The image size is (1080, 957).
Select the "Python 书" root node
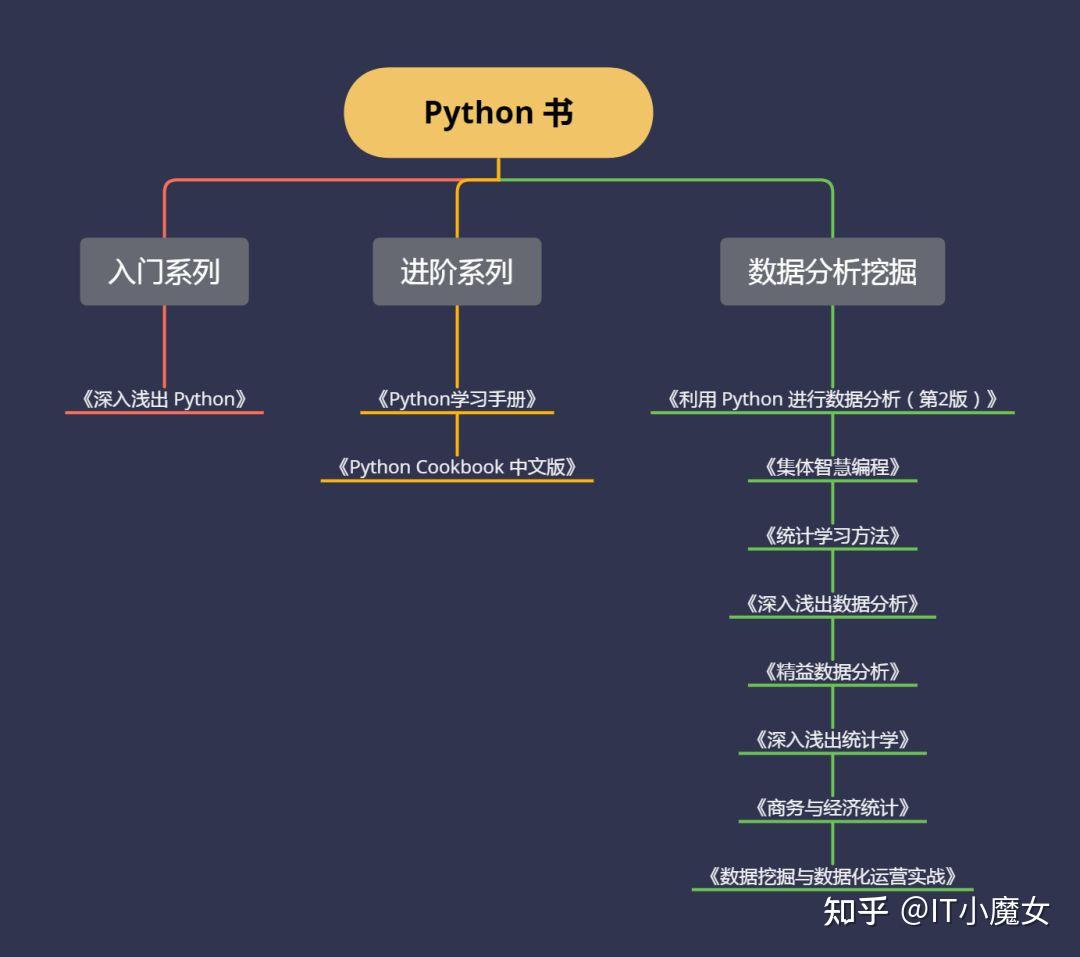(x=497, y=112)
